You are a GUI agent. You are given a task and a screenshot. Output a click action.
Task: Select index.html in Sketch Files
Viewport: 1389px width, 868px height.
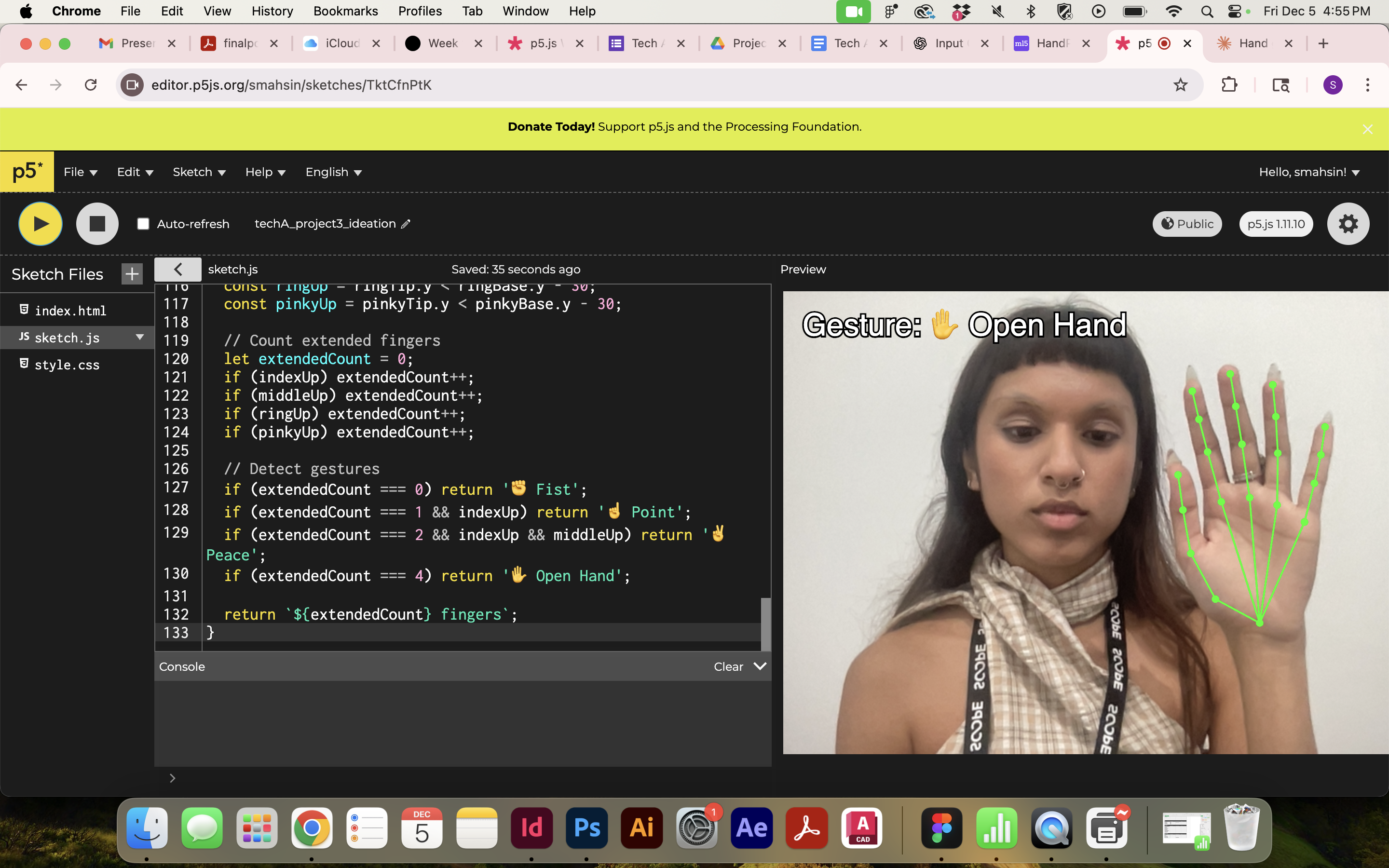point(70,311)
